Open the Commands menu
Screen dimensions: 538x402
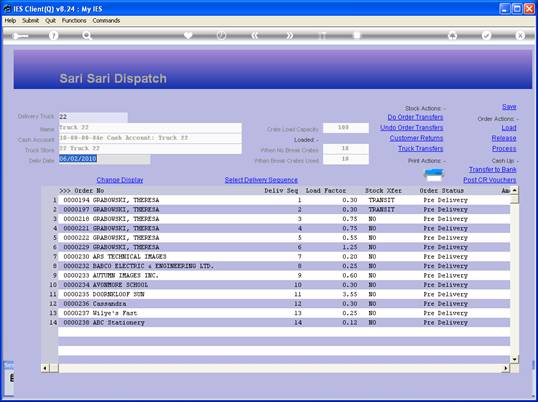tap(106, 21)
